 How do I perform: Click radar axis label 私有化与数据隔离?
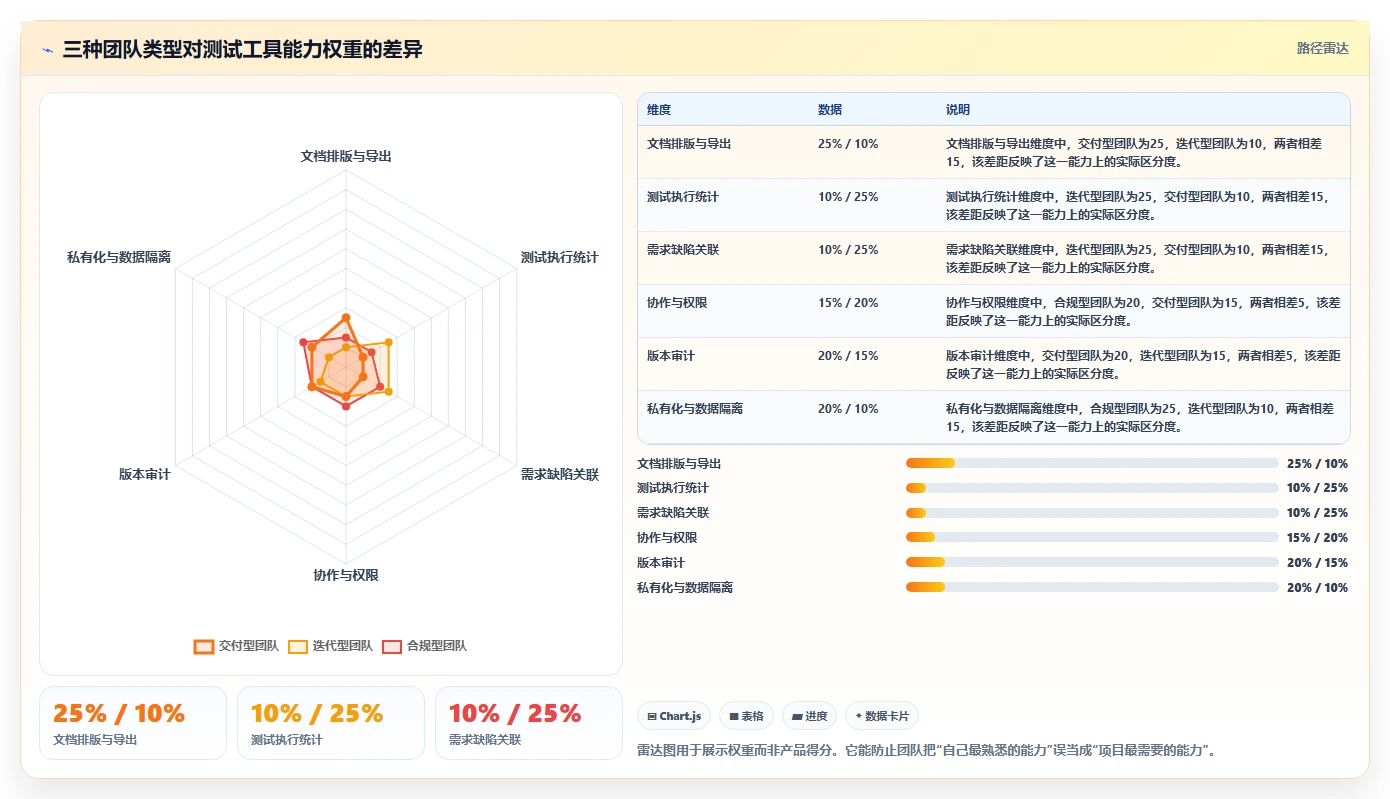(x=119, y=258)
